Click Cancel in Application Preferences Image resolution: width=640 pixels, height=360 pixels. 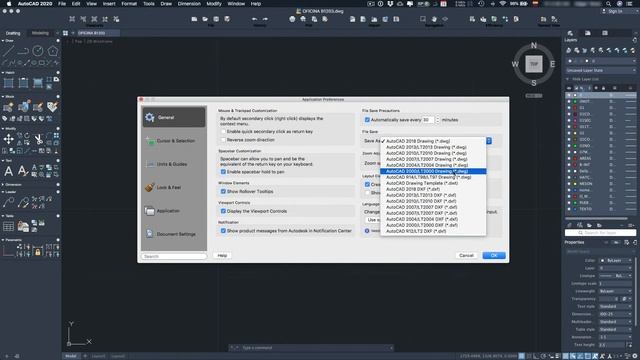point(466,256)
